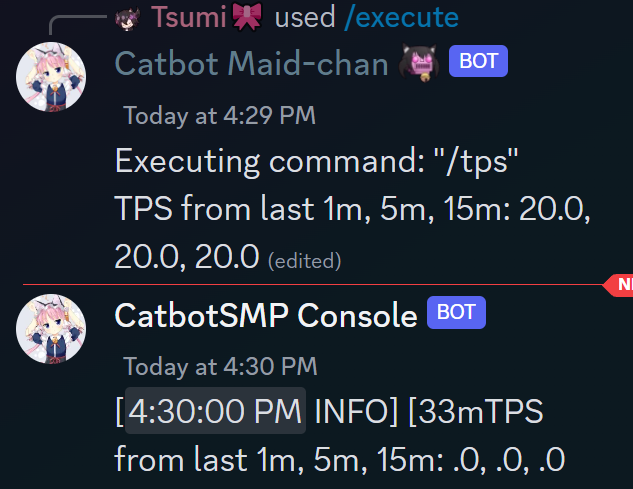Click the "Today at 4:30 PM" timestamp
Screen dimensions: 633x489
[219, 367]
